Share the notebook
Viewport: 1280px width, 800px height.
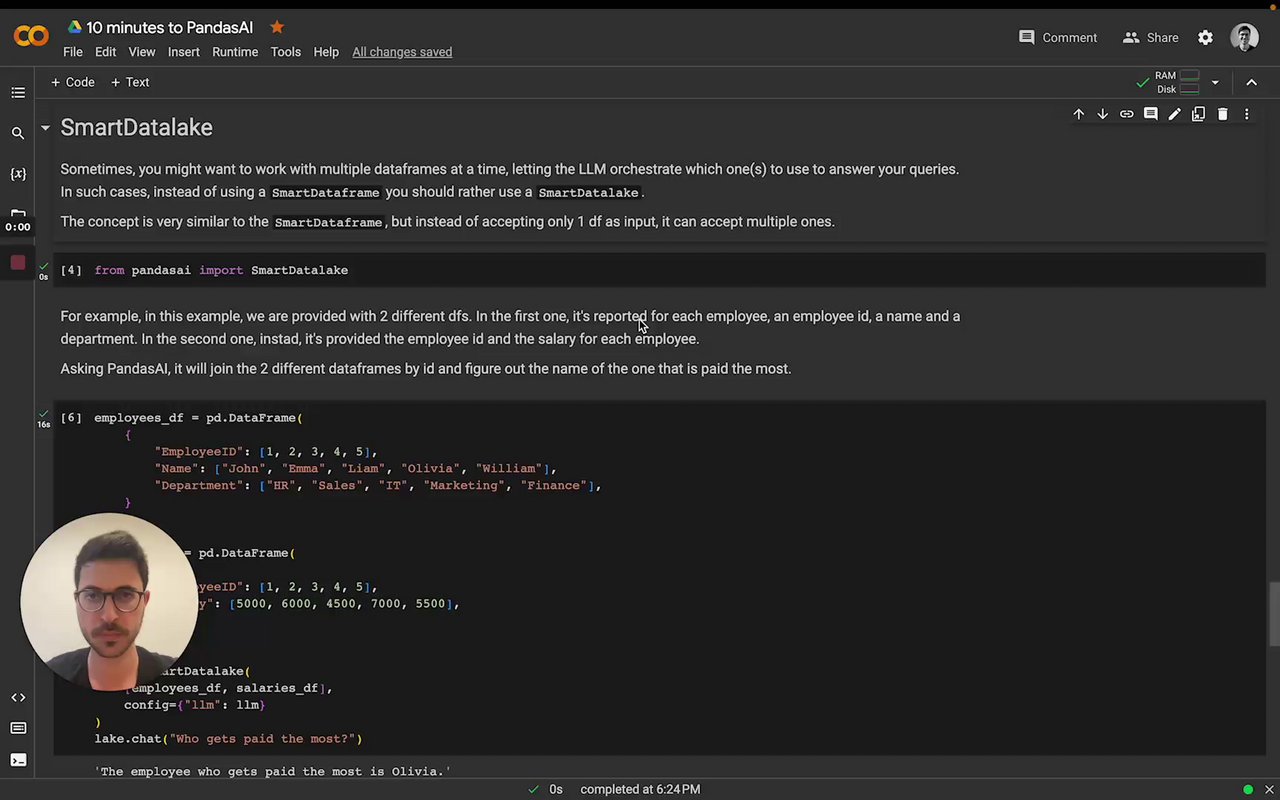click(1150, 37)
